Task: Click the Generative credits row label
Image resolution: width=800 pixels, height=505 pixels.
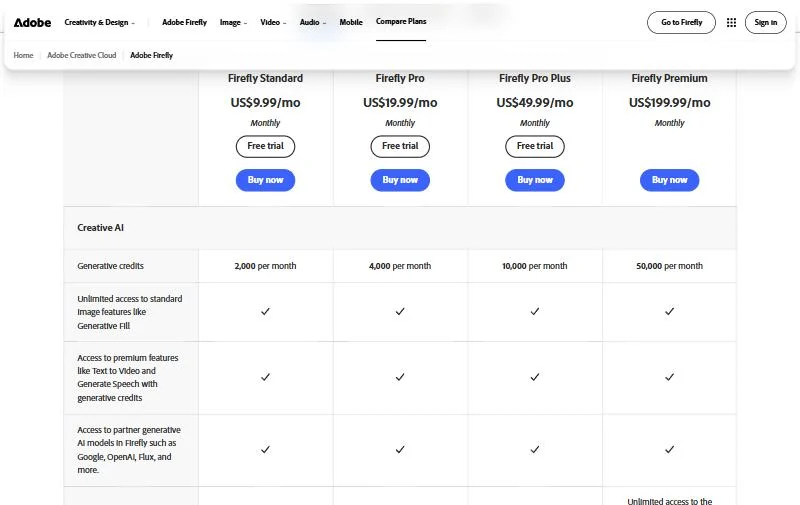Action: pyautogui.click(x=111, y=266)
